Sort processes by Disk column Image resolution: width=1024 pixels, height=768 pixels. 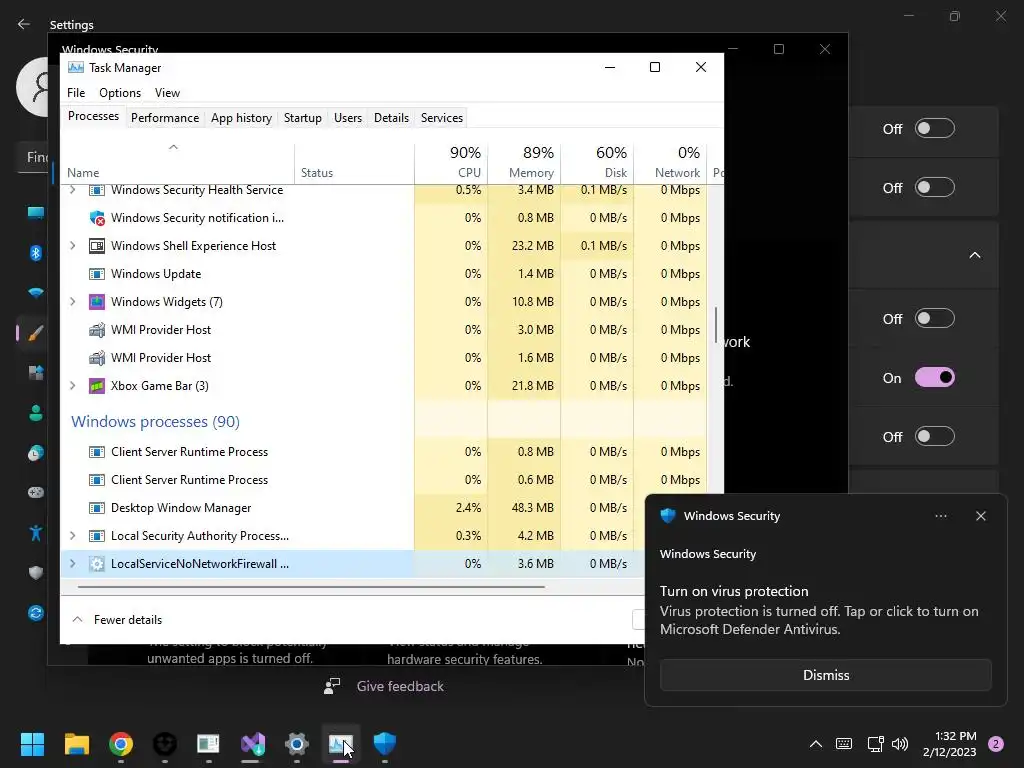click(598, 162)
